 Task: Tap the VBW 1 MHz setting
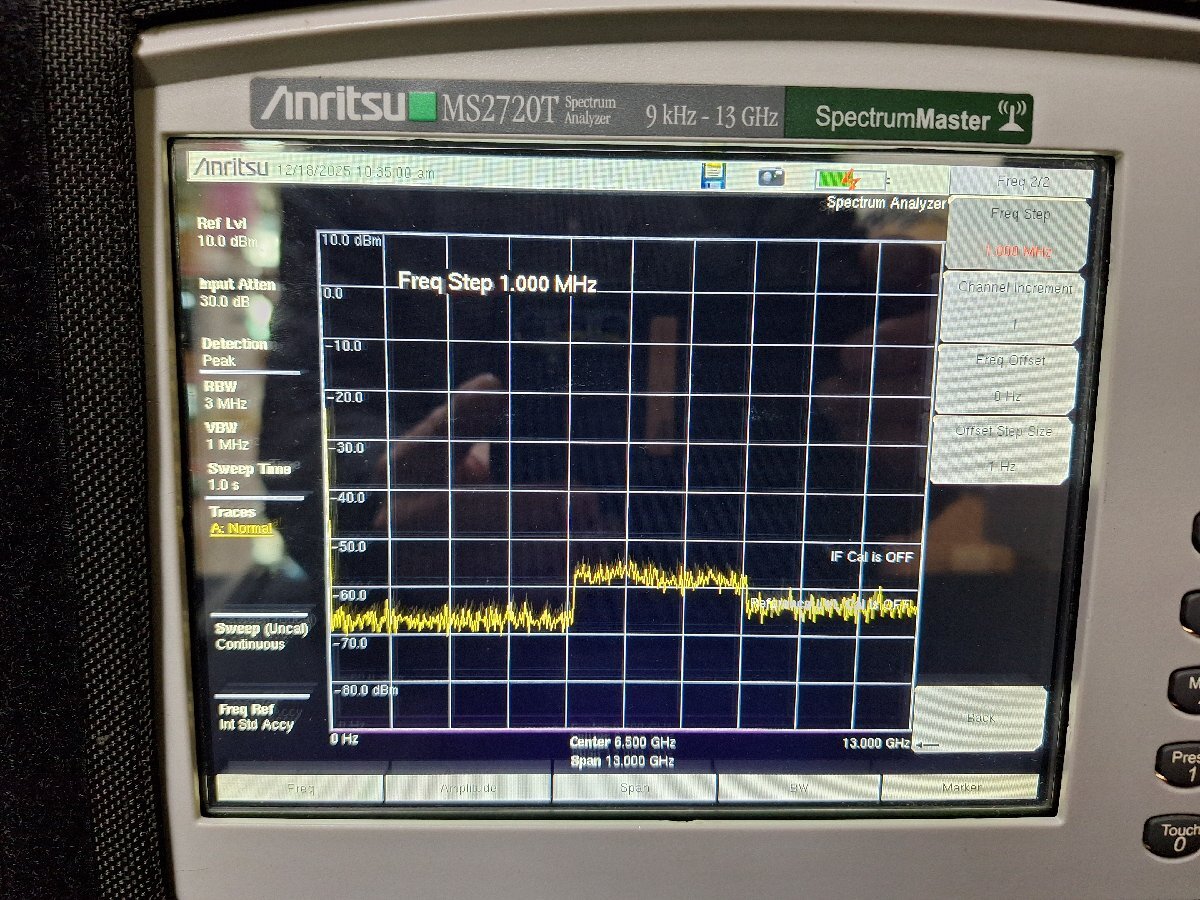click(x=227, y=436)
